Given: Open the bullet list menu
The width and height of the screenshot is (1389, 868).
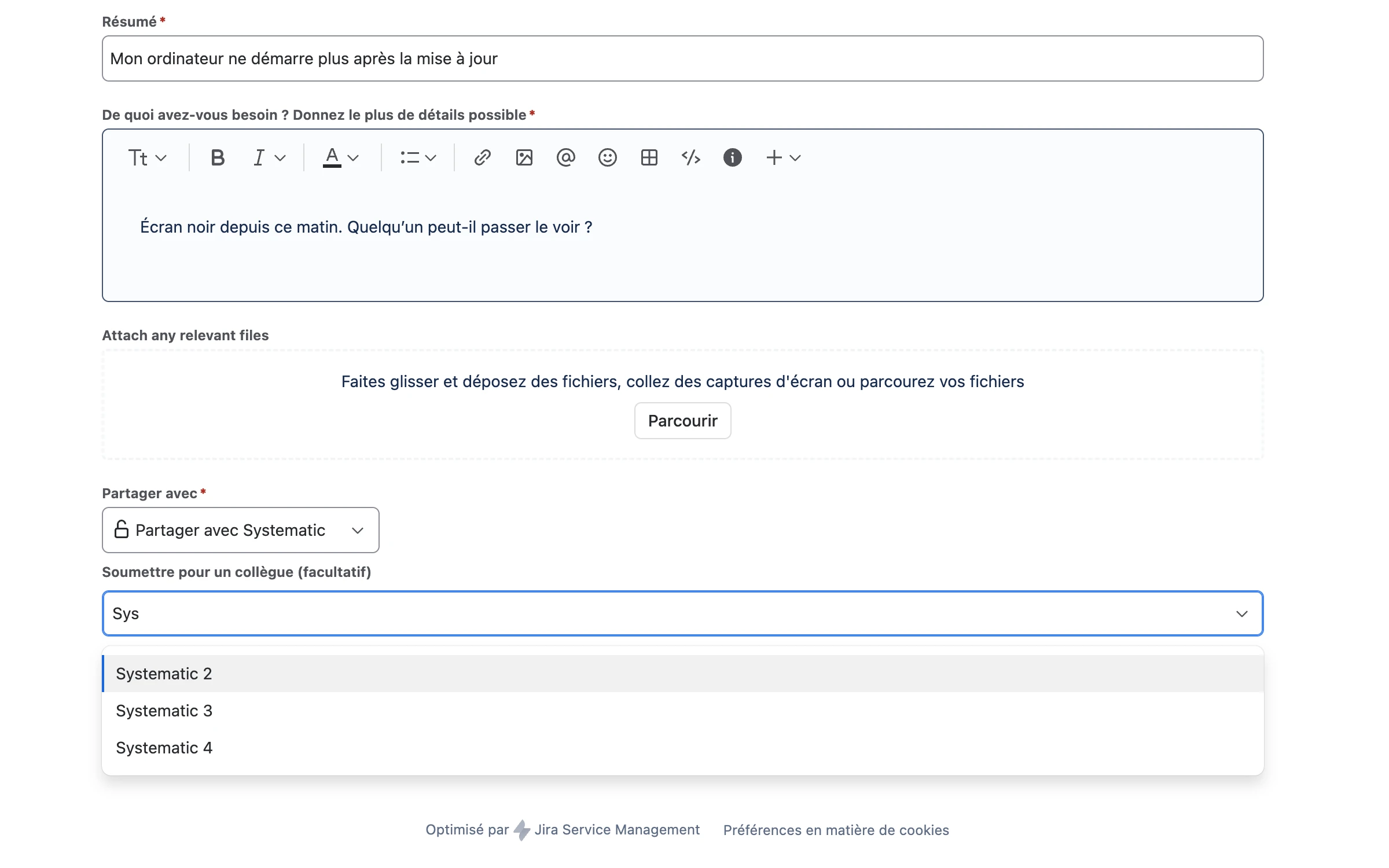Looking at the screenshot, I should [x=410, y=157].
